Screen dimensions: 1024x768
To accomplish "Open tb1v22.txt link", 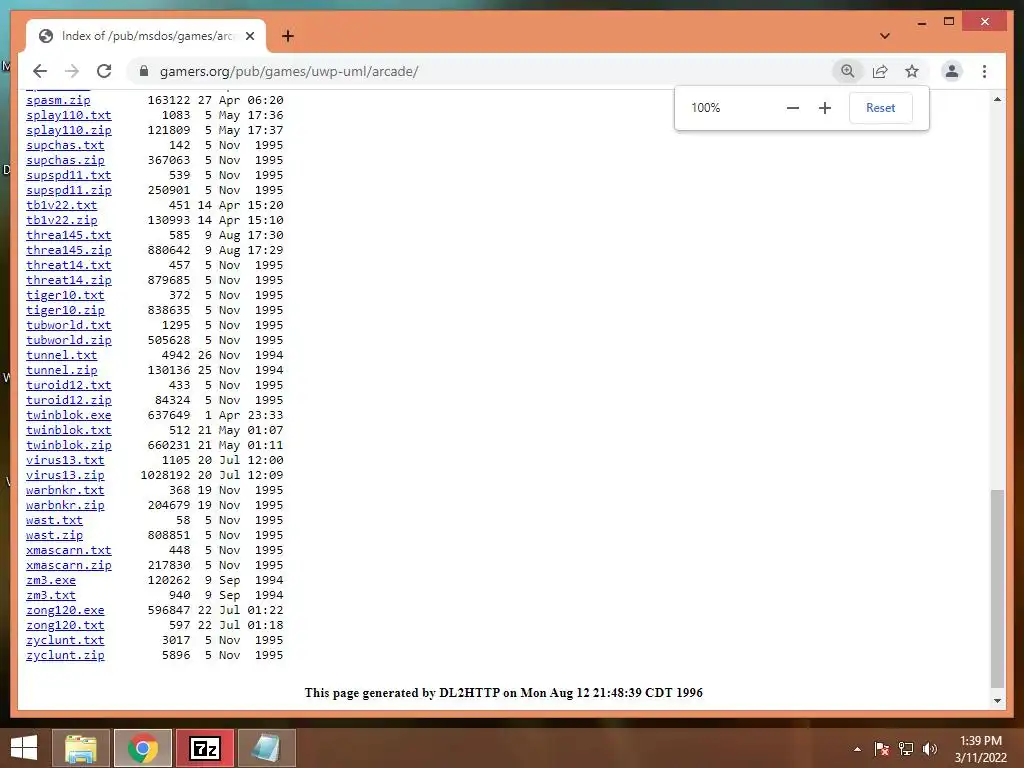I will 61,205.
